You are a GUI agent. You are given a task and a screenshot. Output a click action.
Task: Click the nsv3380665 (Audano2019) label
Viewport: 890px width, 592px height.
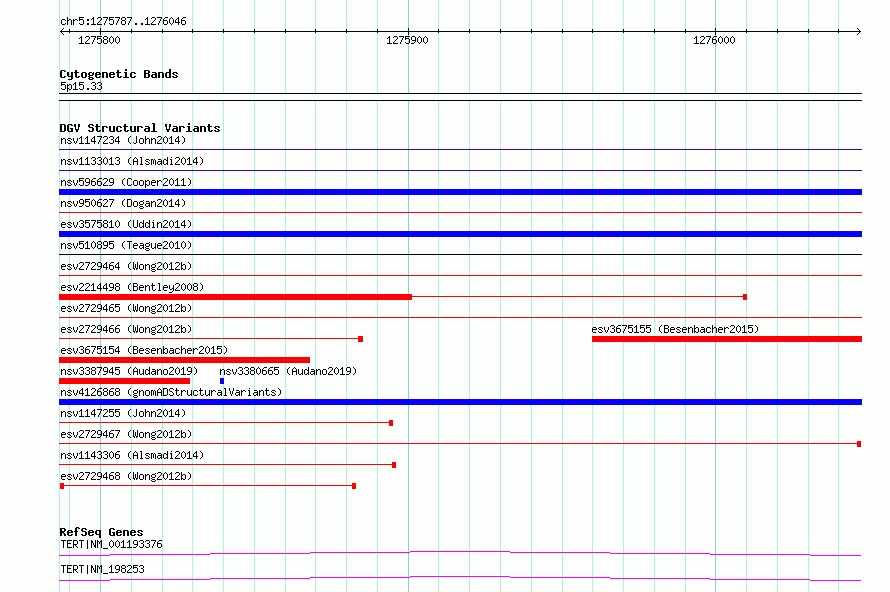[x=288, y=371]
